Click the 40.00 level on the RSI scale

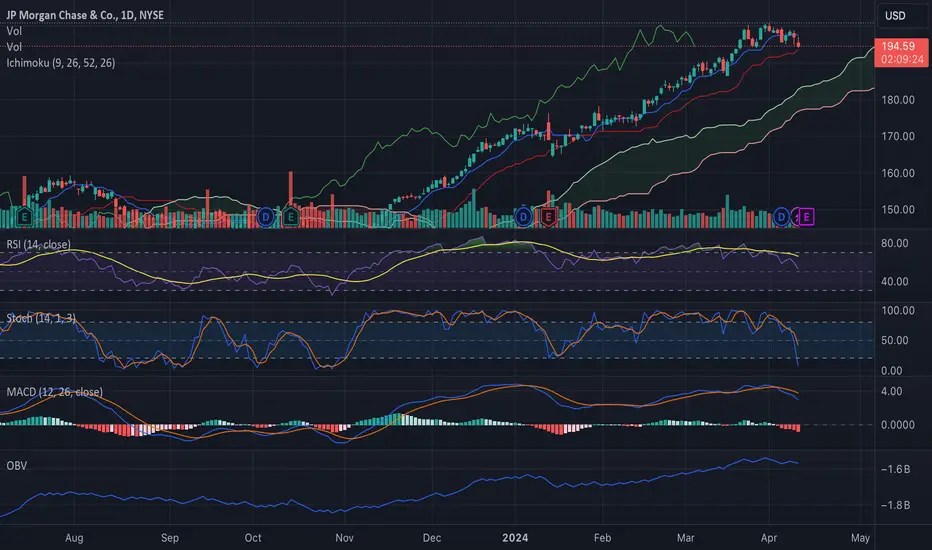[895, 281]
